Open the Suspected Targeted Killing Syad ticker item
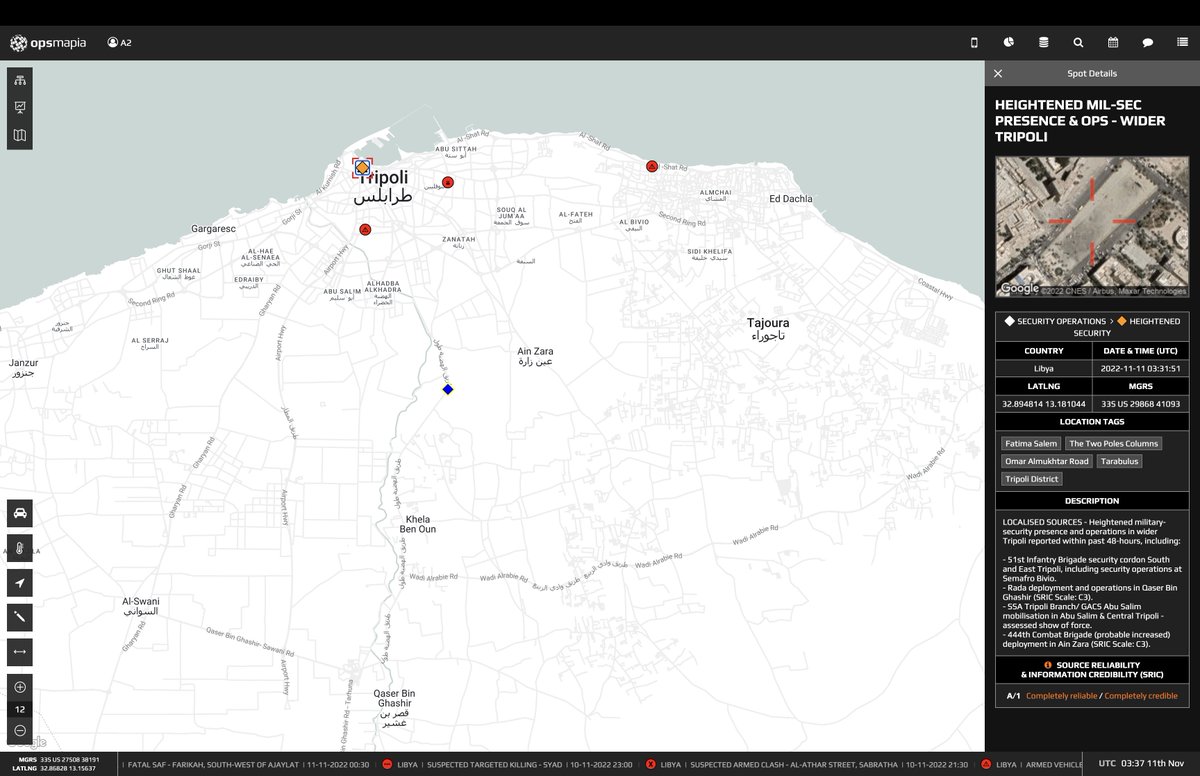Screen dimensions: 1200x776 coord(517,765)
